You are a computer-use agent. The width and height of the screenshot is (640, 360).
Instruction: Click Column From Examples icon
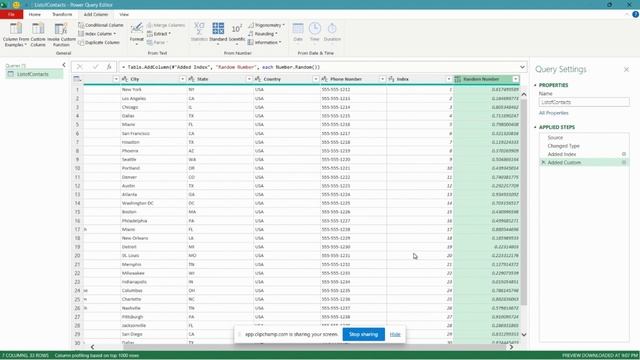16,29
